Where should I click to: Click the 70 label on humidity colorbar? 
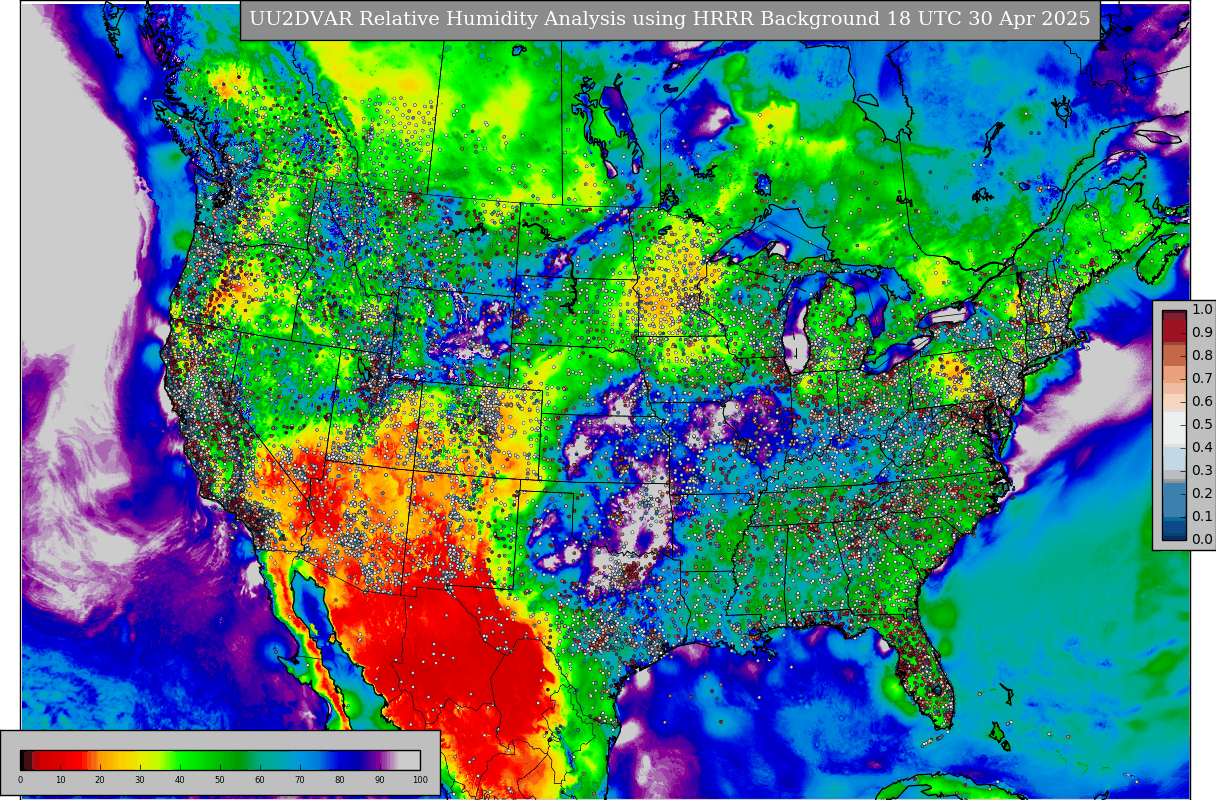(x=300, y=780)
